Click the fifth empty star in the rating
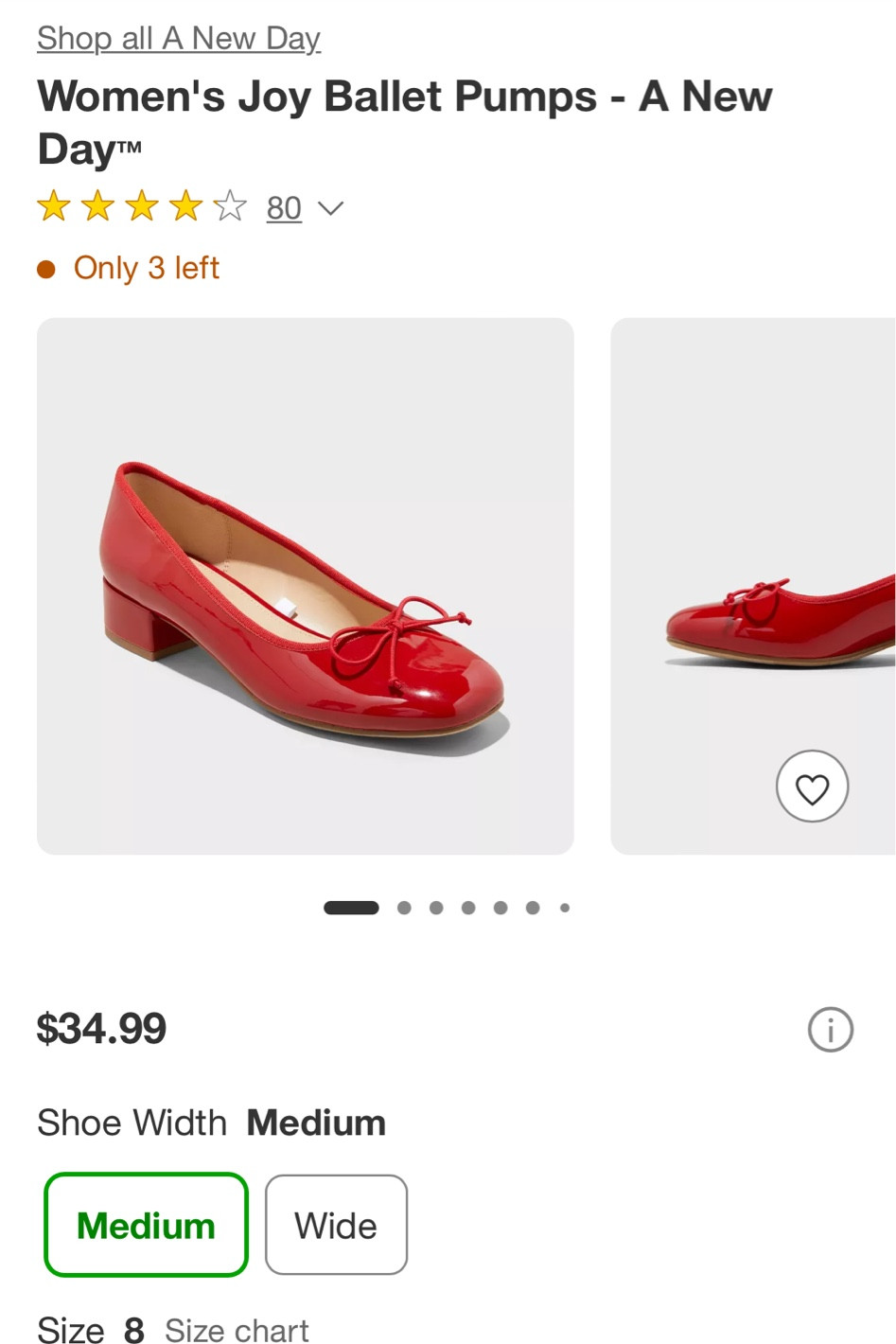The image size is (896, 1344). point(228,206)
